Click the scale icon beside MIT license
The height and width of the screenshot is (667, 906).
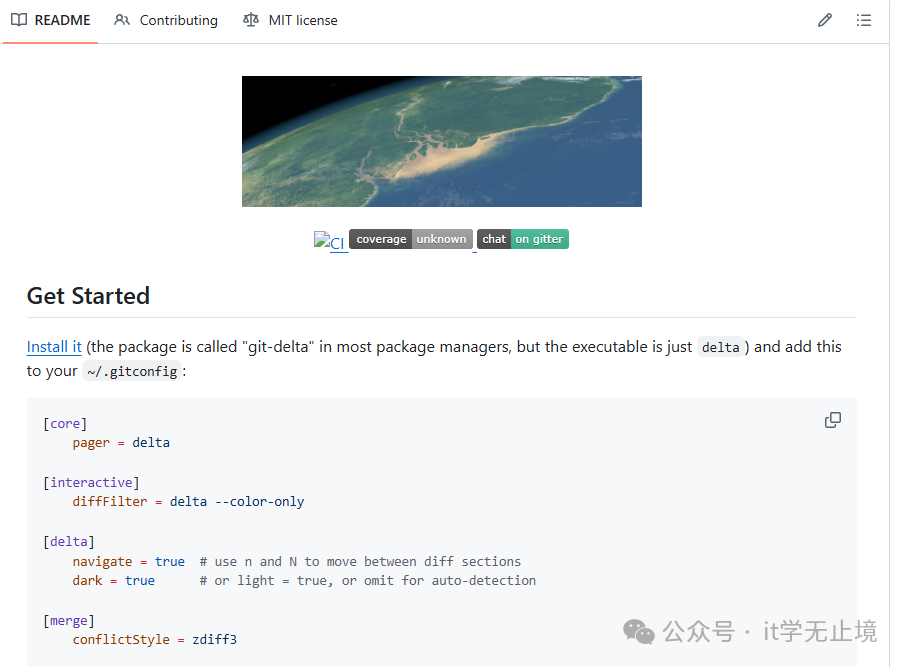pyautogui.click(x=251, y=20)
